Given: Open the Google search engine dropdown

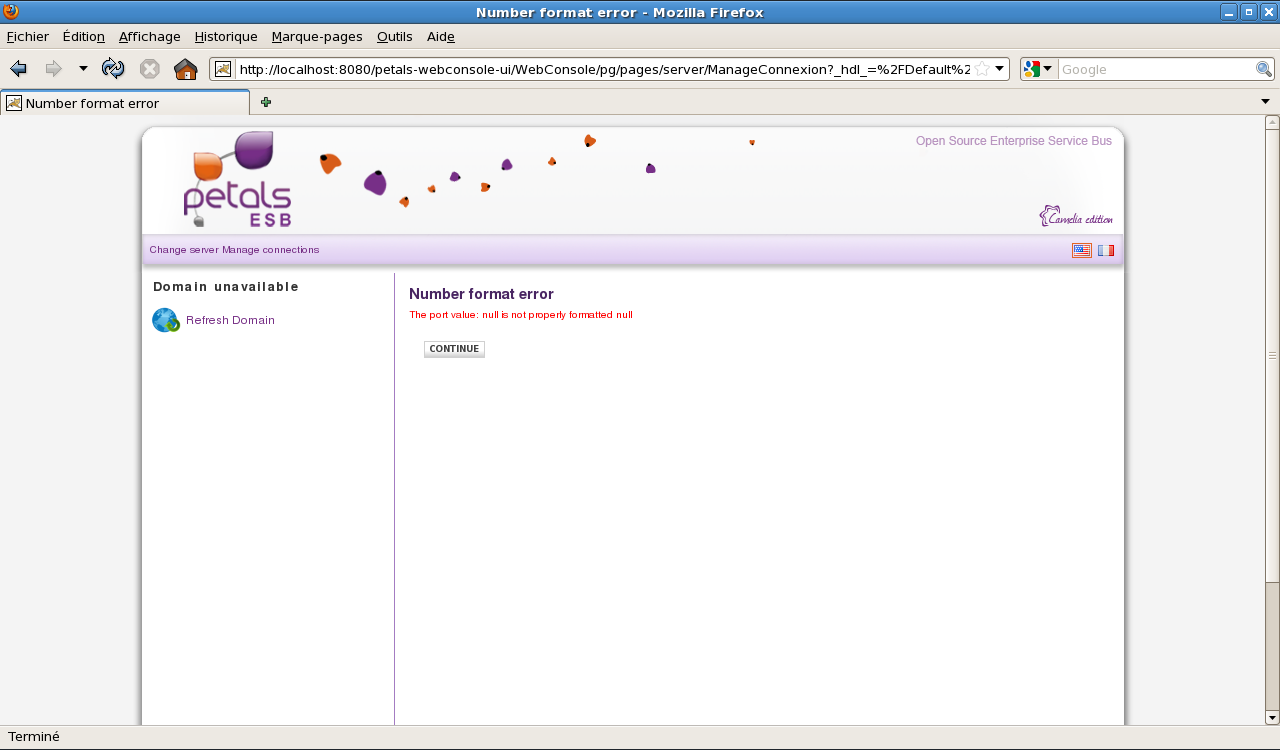Looking at the screenshot, I should point(1038,69).
